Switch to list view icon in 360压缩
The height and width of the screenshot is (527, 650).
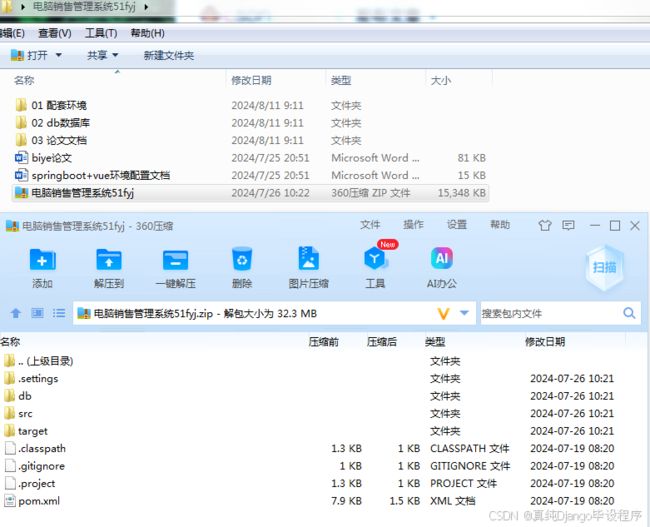point(59,313)
